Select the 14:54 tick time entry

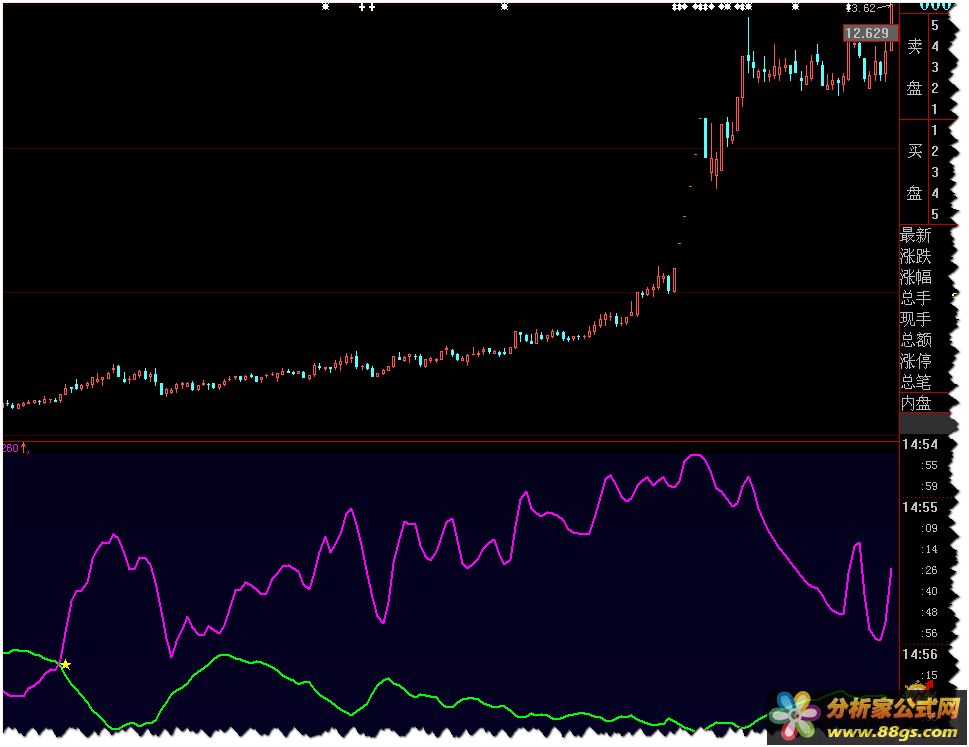pos(920,444)
